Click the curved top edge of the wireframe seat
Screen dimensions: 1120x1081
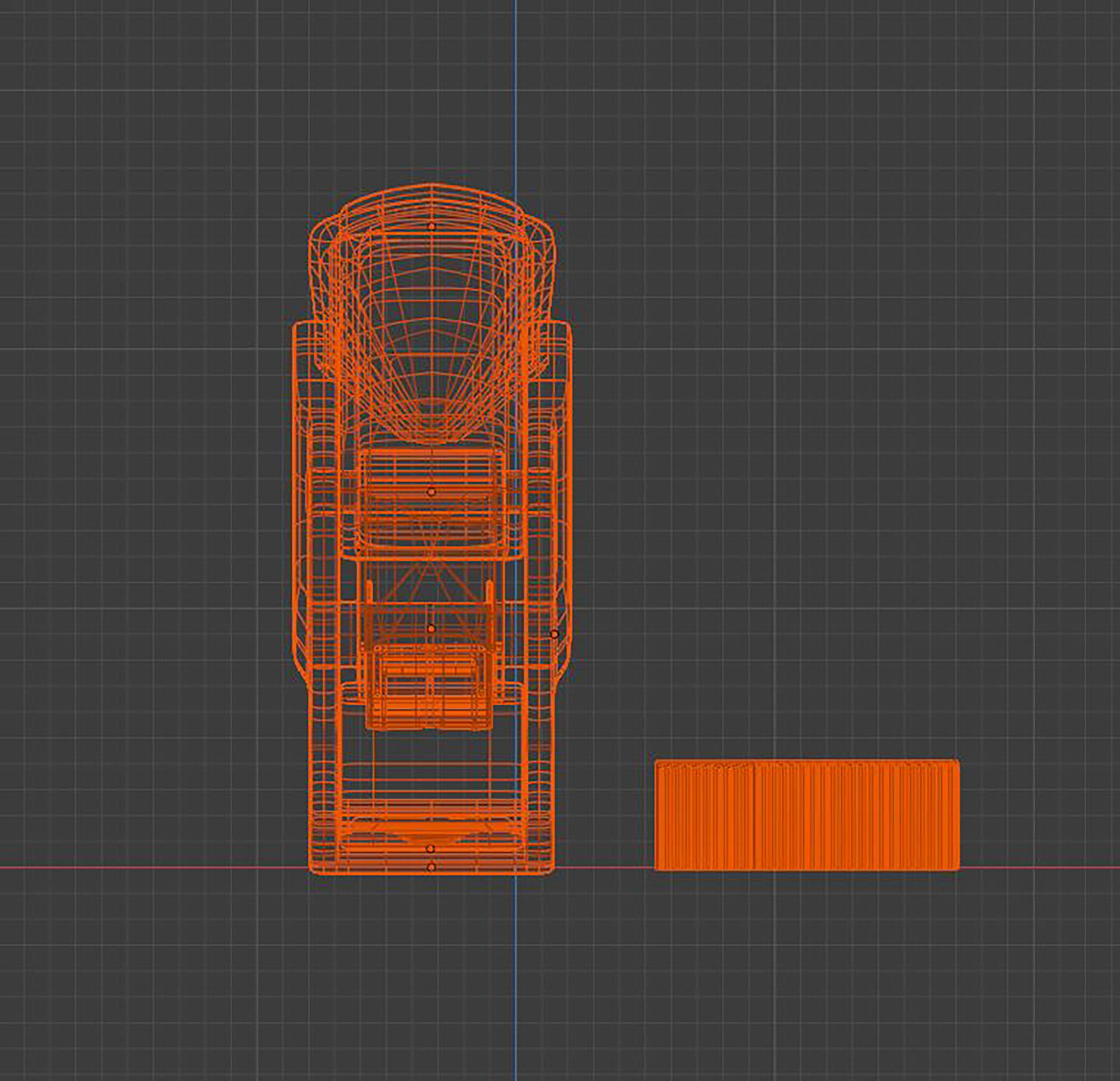[431, 185]
